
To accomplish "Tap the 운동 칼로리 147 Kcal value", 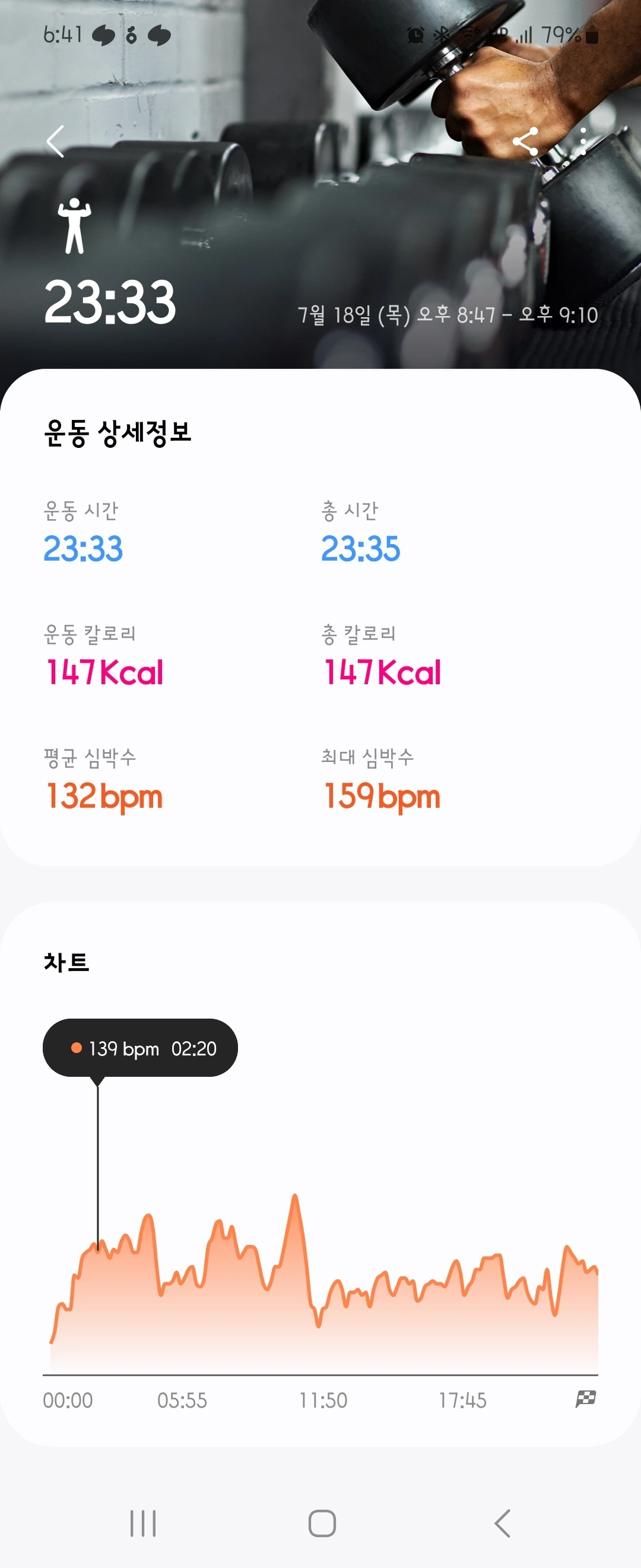I will click(x=104, y=672).
